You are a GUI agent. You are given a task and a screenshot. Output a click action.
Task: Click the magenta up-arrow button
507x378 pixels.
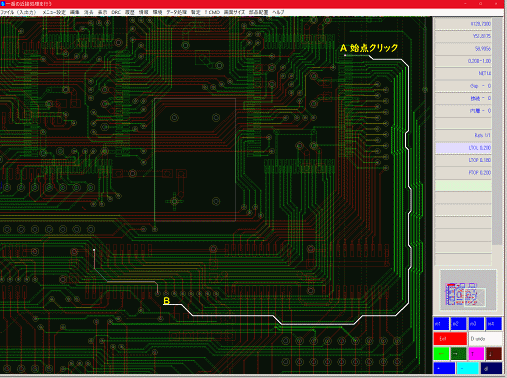point(476,354)
